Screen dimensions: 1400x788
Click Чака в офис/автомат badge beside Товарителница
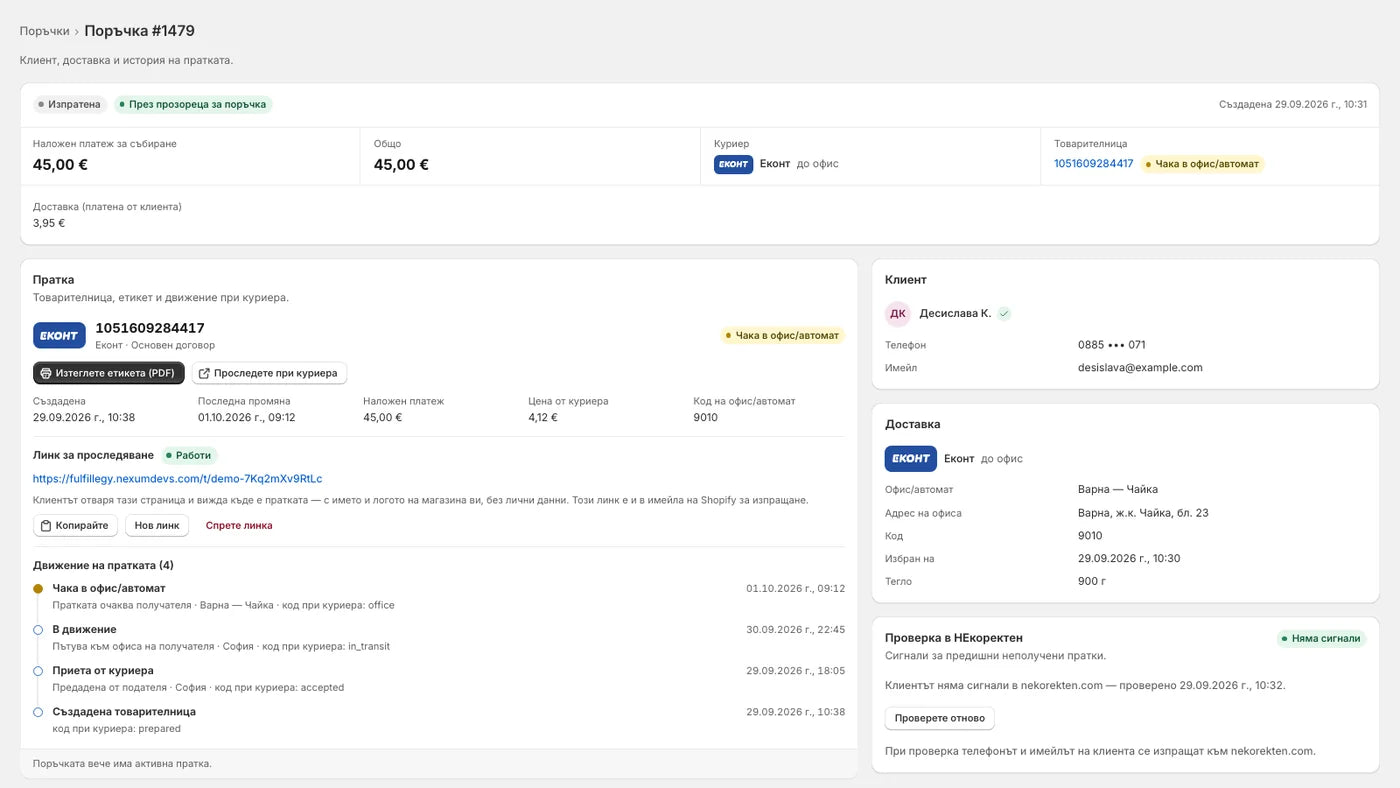coord(1202,164)
